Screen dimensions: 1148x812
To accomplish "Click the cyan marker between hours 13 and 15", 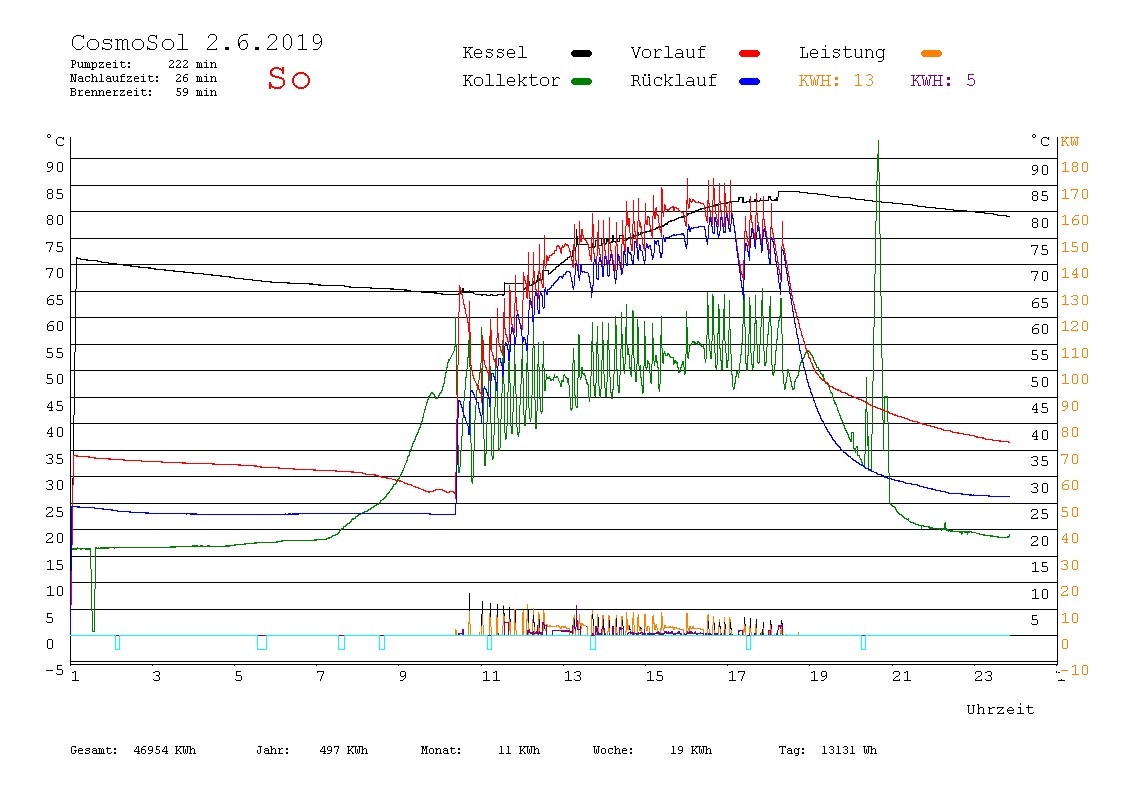I will coord(593,642).
